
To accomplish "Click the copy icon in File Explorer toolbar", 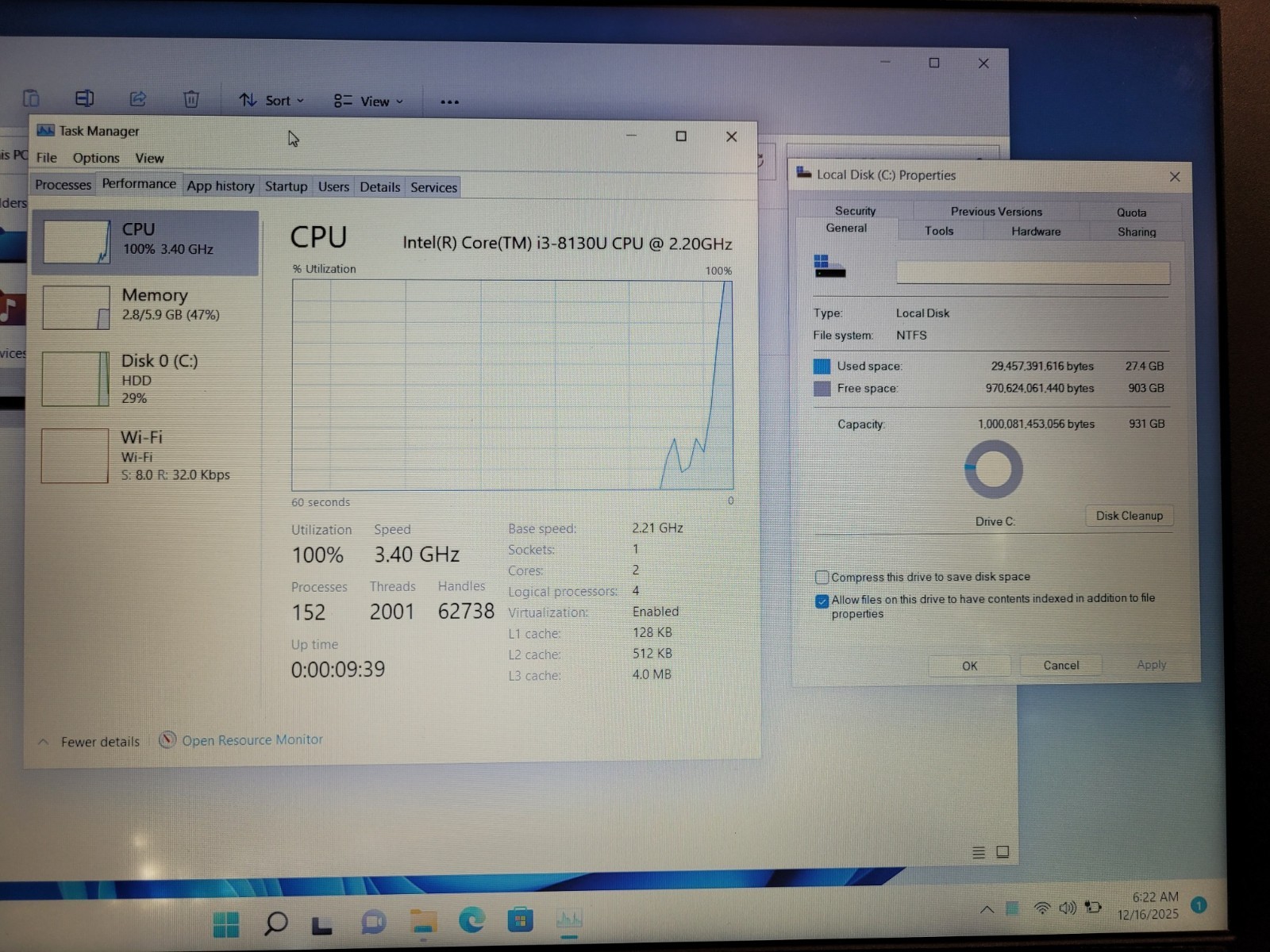I will tap(31, 98).
